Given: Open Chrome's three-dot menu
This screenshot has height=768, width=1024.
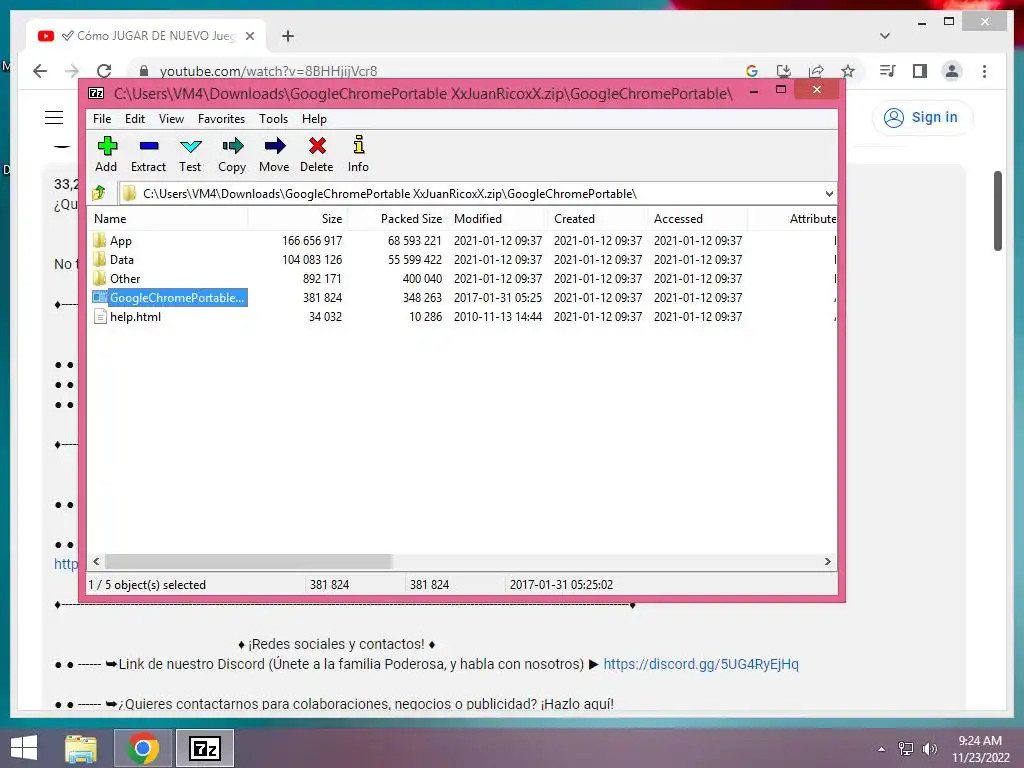Looking at the screenshot, I should (984, 71).
